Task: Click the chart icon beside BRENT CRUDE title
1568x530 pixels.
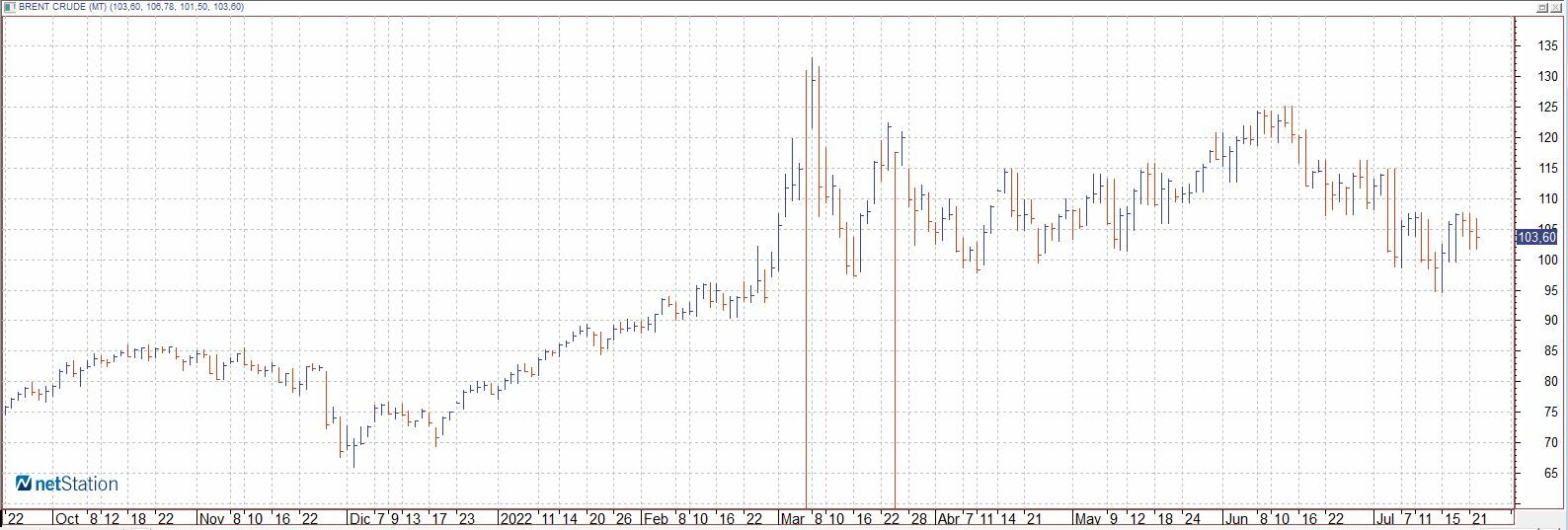Action: pyautogui.click(x=10, y=7)
